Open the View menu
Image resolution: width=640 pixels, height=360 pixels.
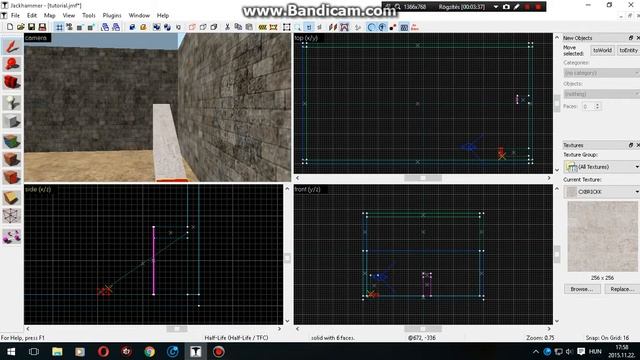(x=69, y=15)
